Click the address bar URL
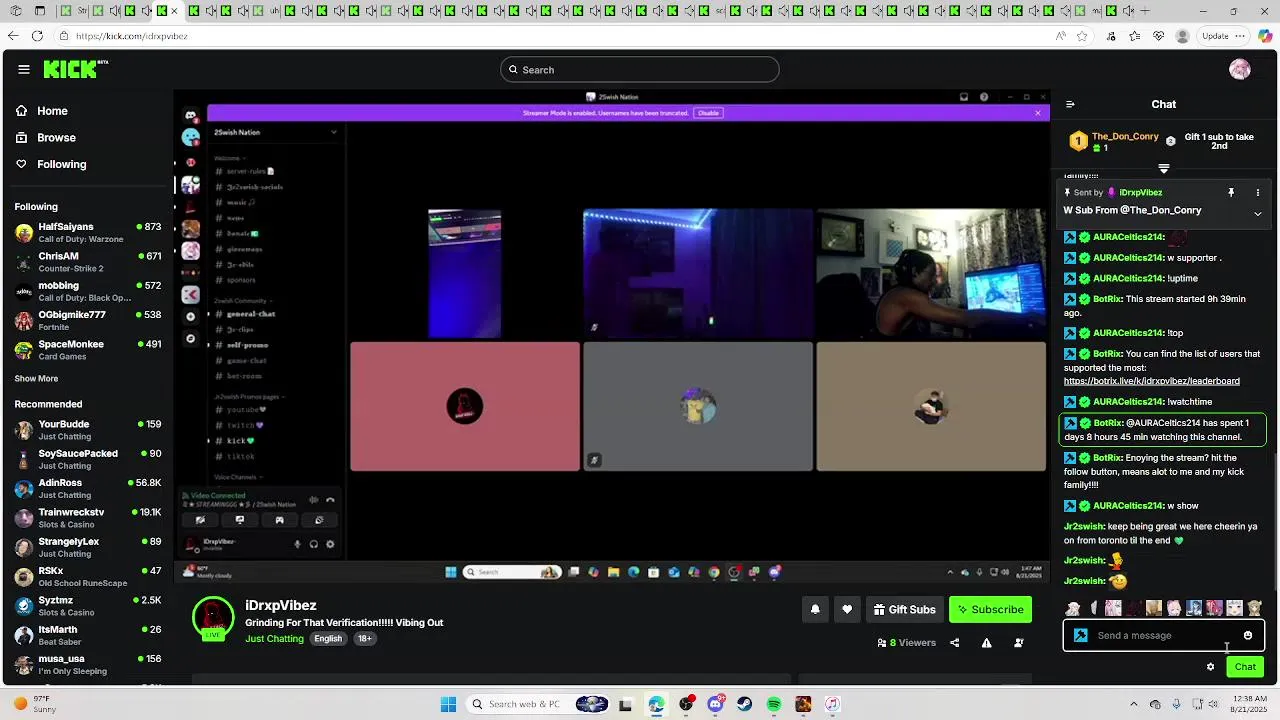This screenshot has height=720, width=1280. click(x=132, y=36)
